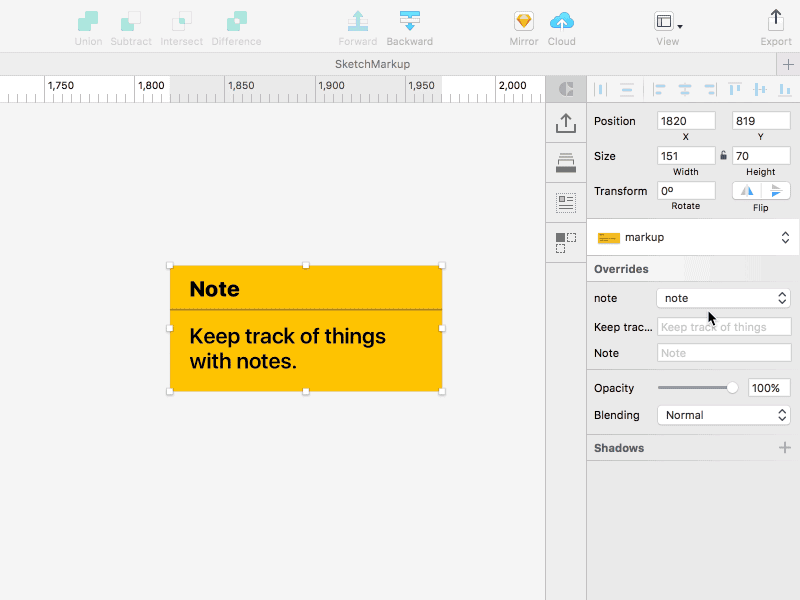
Task: Select the Union boolean operation
Action: (88, 22)
